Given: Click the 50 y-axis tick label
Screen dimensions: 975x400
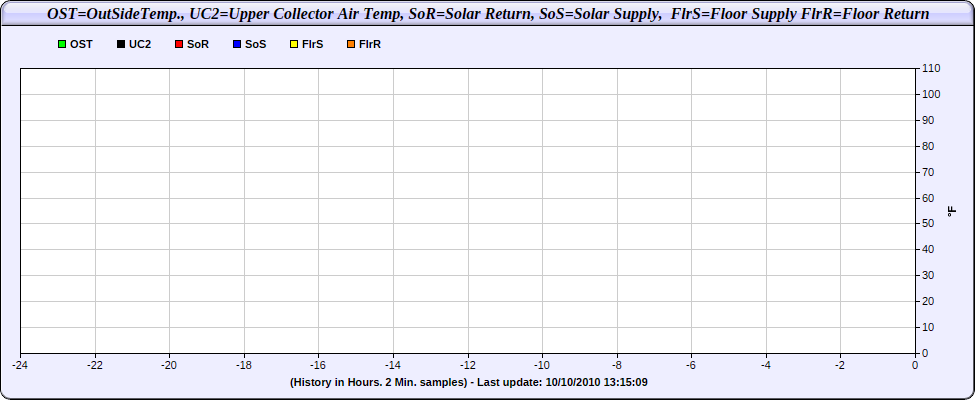Looking at the screenshot, I should coord(928,224).
